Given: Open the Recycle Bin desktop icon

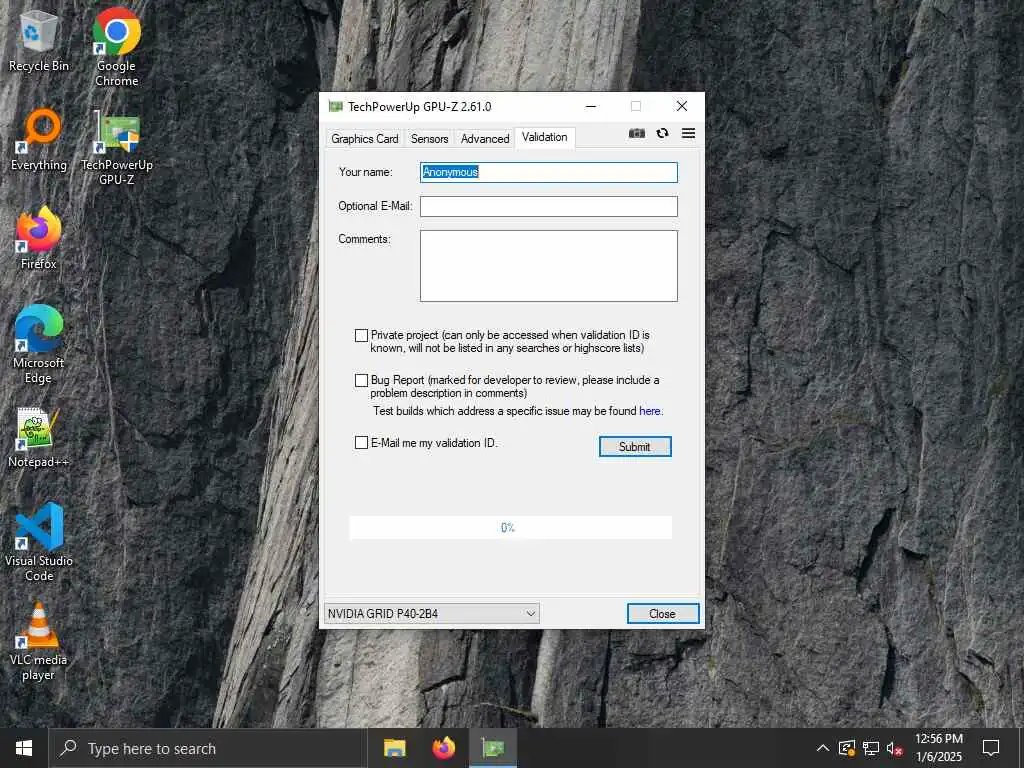Looking at the screenshot, I should point(39,41).
